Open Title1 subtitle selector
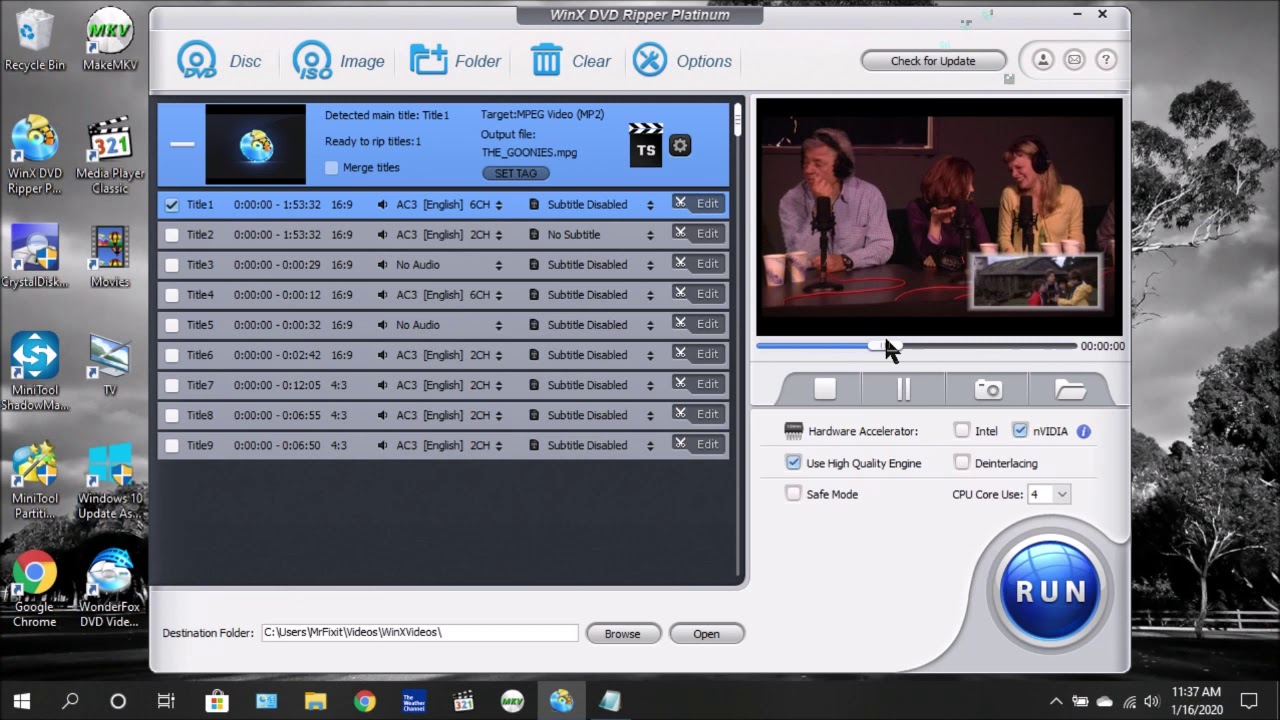Image resolution: width=1280 pixels, height=720 pixels. tap(650, 205)
